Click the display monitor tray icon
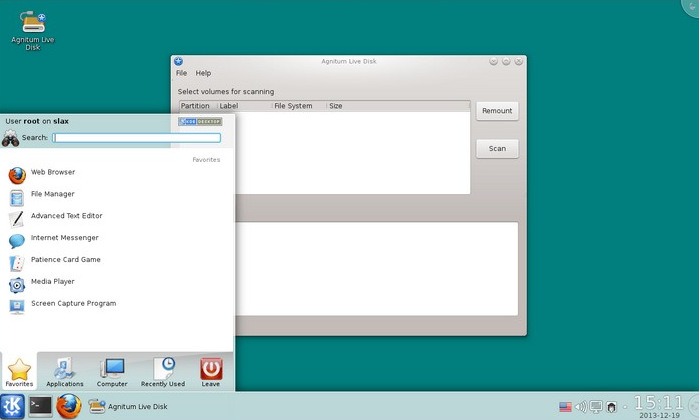The width and height of the screenshot is (700, 420). click(596, 407)
